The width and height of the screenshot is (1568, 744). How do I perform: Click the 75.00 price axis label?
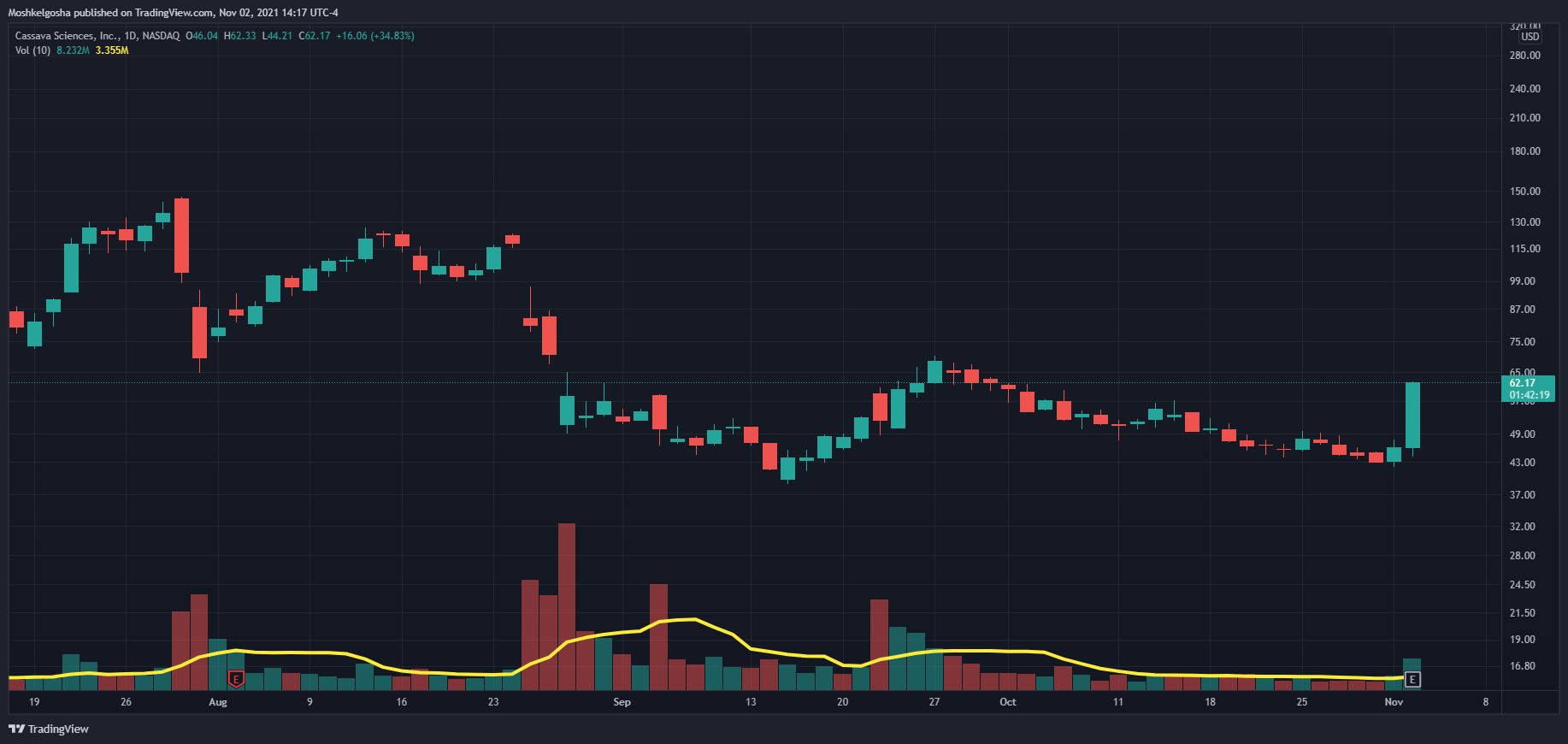coord(1523,342)
